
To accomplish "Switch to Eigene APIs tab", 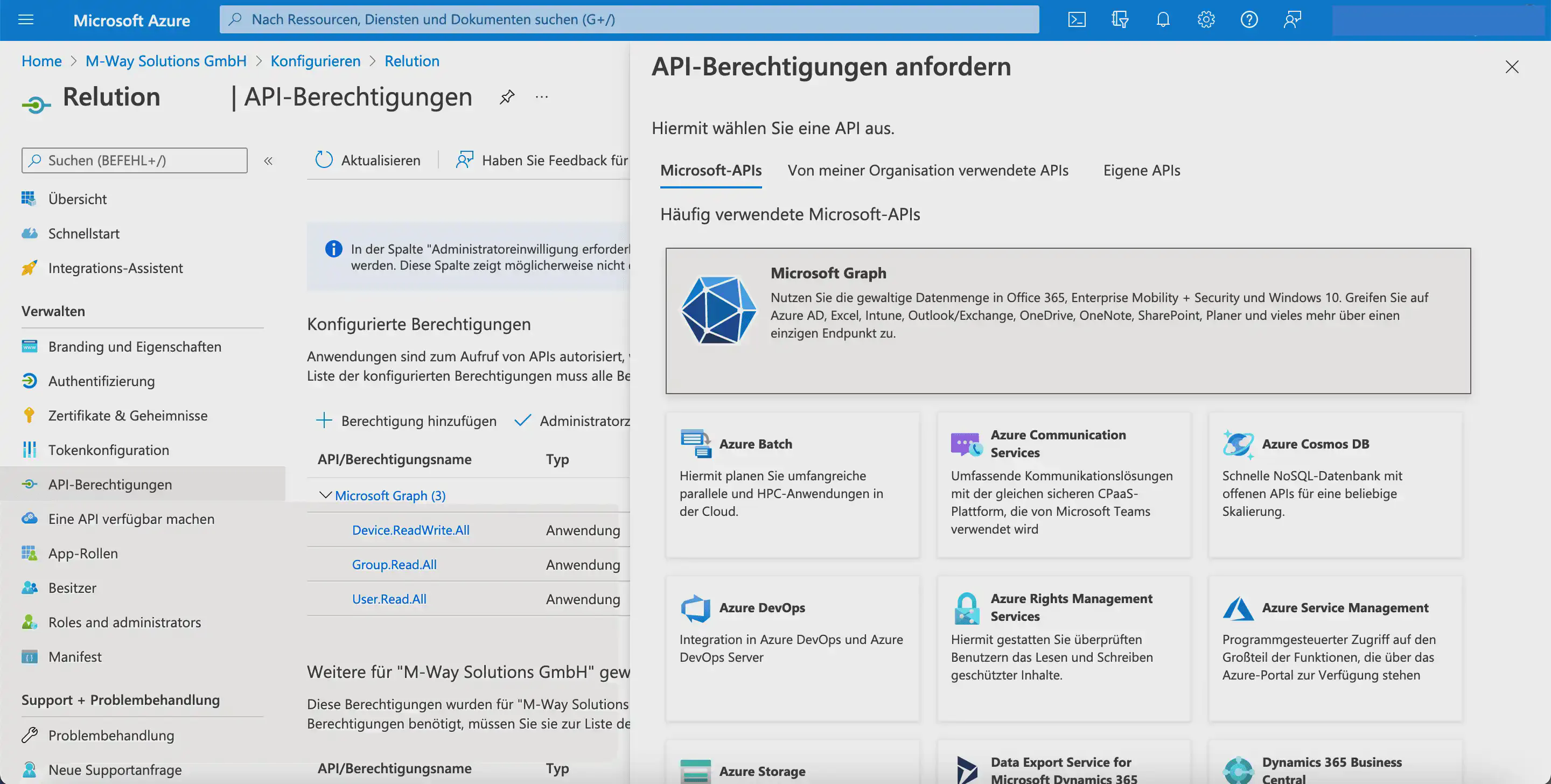I will pos(1141,170).
